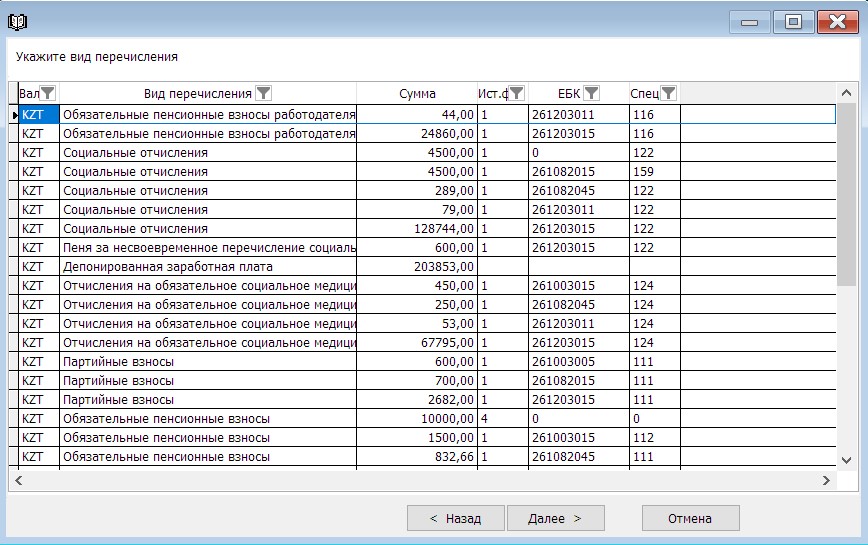Screen dimensions: 868x545
Task: Click the current row indicator arrow
Action: pos(14,115)
